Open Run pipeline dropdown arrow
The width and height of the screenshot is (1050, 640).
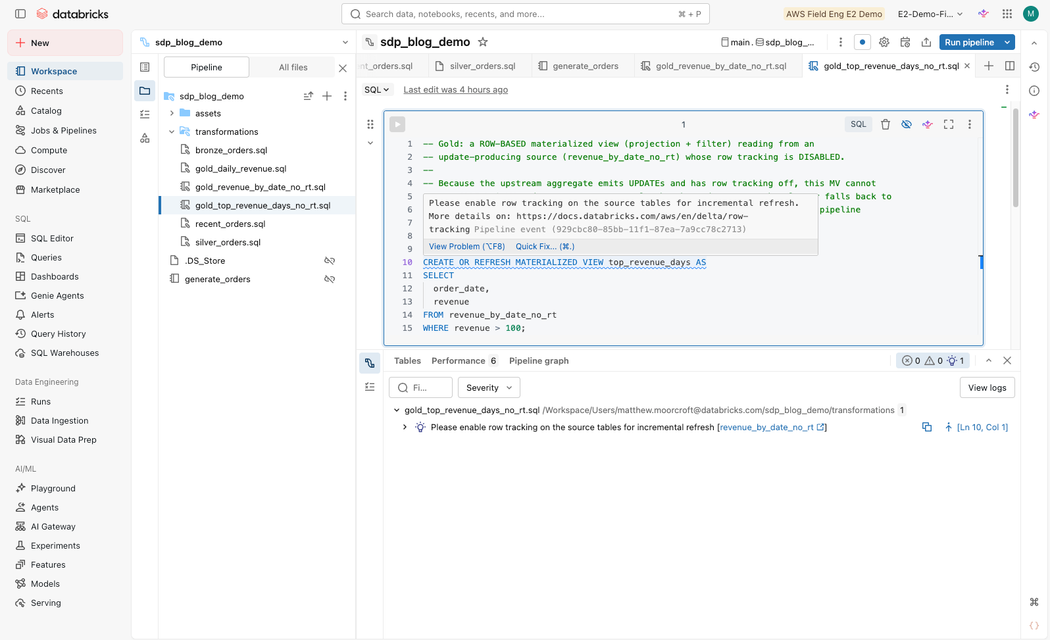[1007, 42]
